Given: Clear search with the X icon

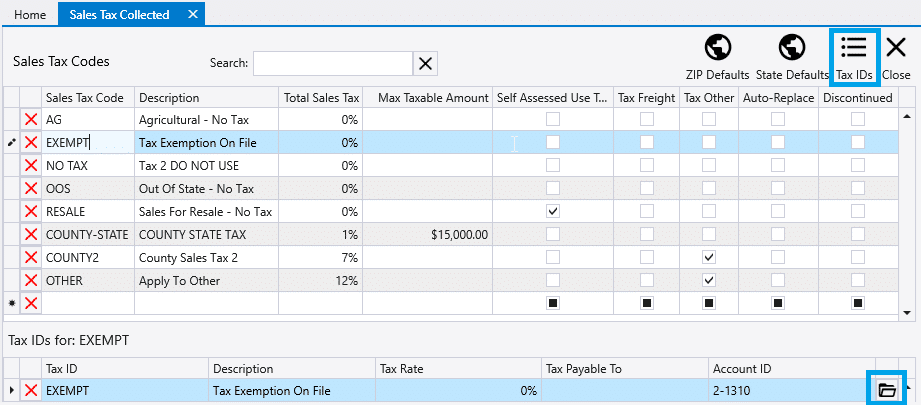Looking at the screenshot, I should click(x=426, y=63).
